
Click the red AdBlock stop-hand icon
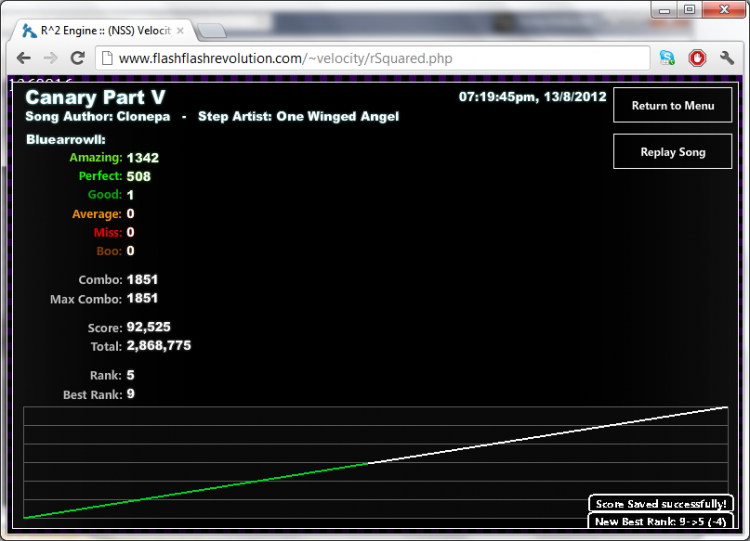click(x=697, y=58)
